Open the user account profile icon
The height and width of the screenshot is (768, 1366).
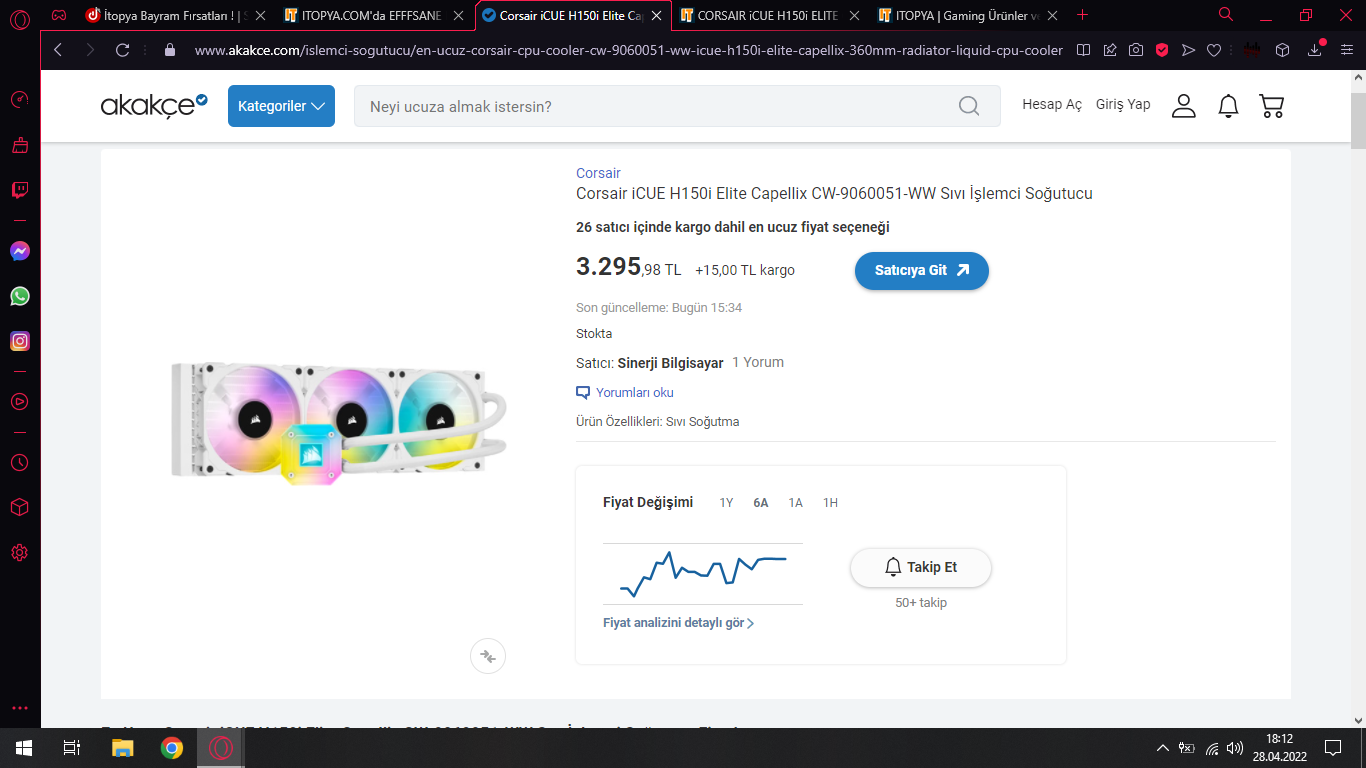[1184, 106]
